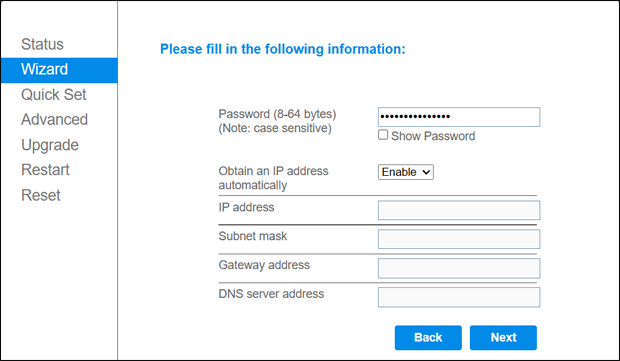Image resolution: width=620 pixels, height=361 pixels.
Task: Navigate to the Upgrade page
Action: point(50,145)
